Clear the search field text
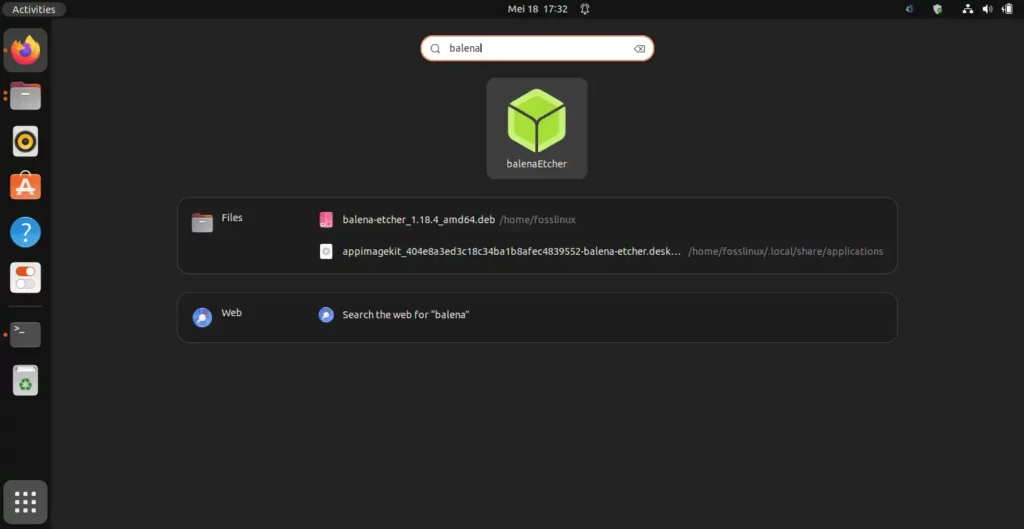1024x529 pixels. point(639,48)
